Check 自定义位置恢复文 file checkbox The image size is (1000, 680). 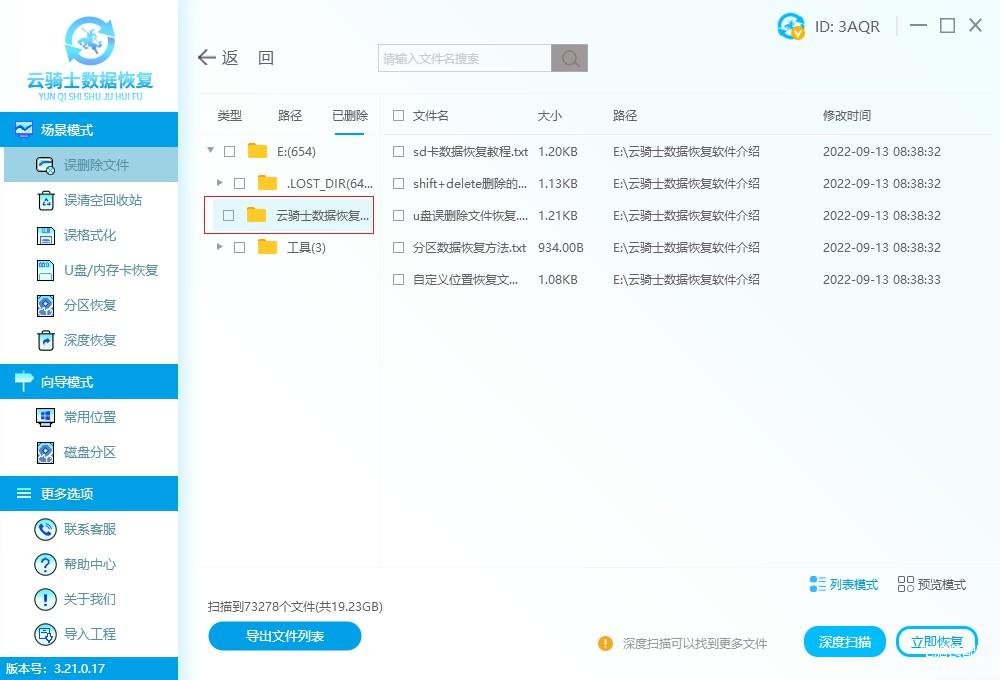[x=399, y=279]
